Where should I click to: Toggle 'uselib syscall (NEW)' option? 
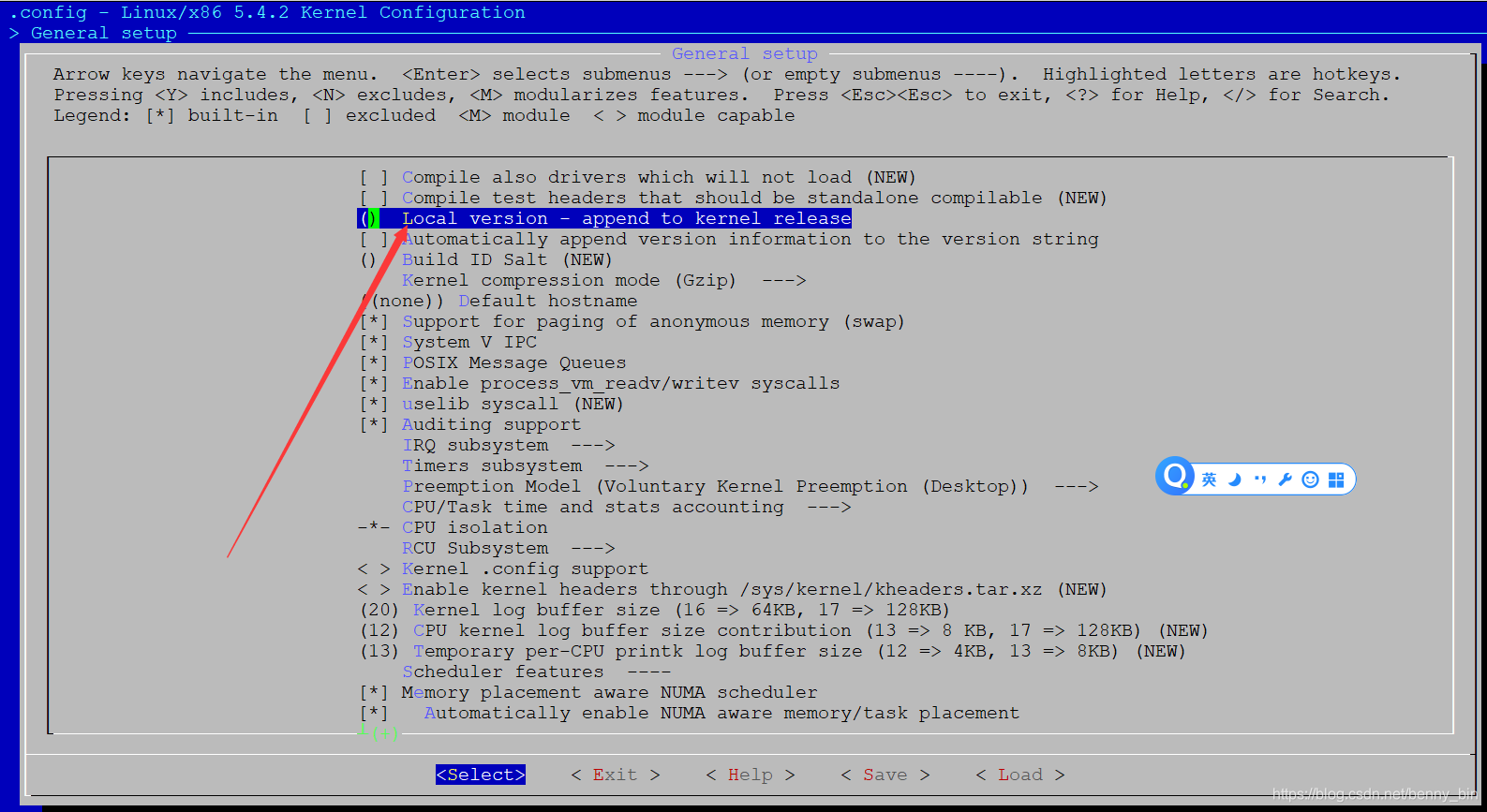tap(492, 404)
